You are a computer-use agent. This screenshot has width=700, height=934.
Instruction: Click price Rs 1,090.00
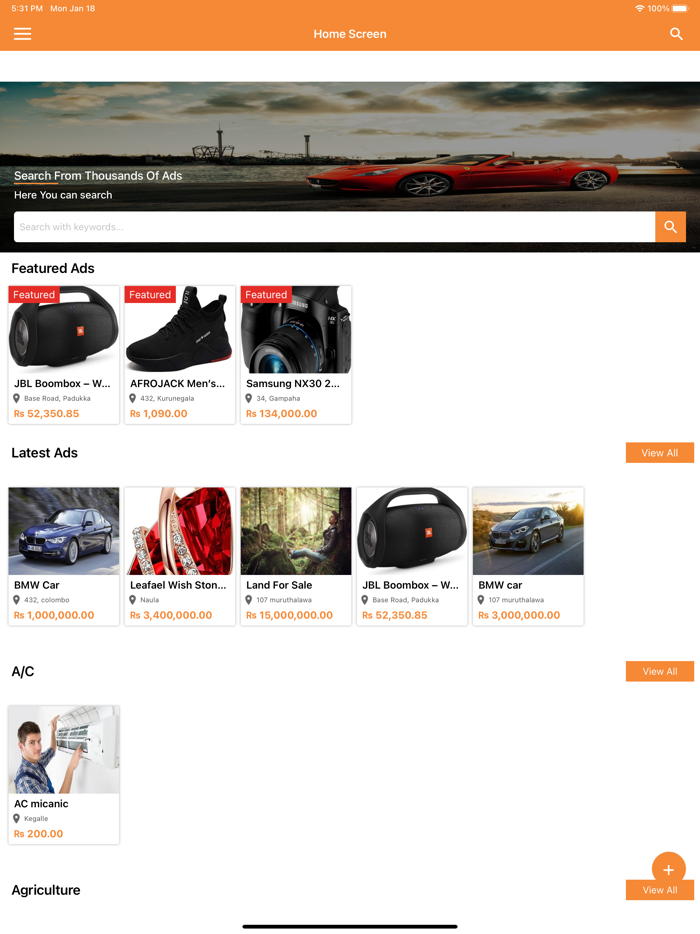tap(158, 413)
